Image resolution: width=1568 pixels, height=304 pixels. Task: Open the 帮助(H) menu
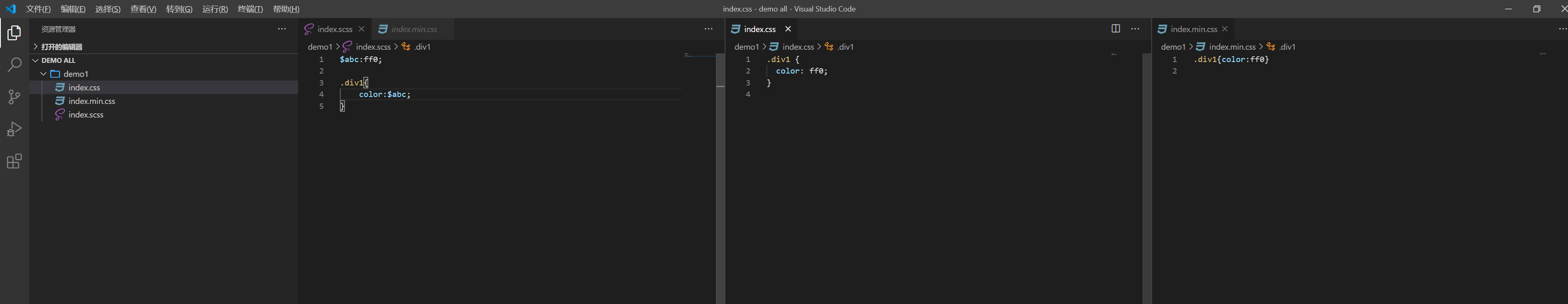pyautogui.click(x=286, y=9)
